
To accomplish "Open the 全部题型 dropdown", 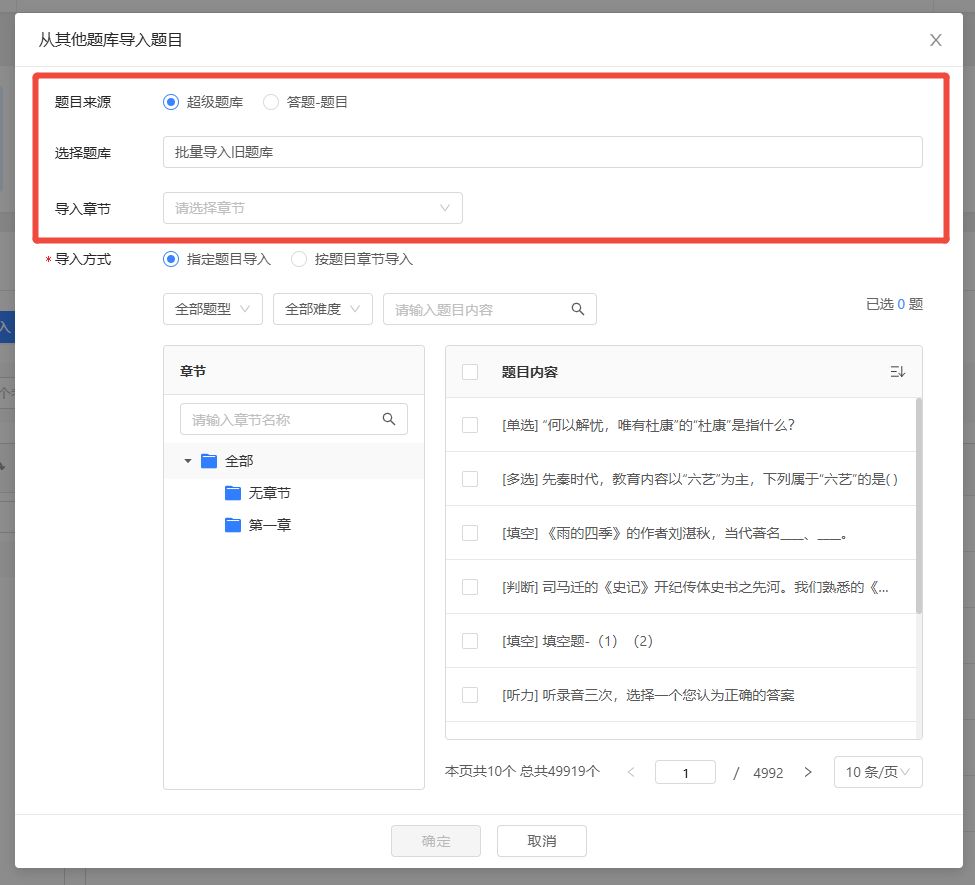I will pyautogui.click(x=212, y=310).
